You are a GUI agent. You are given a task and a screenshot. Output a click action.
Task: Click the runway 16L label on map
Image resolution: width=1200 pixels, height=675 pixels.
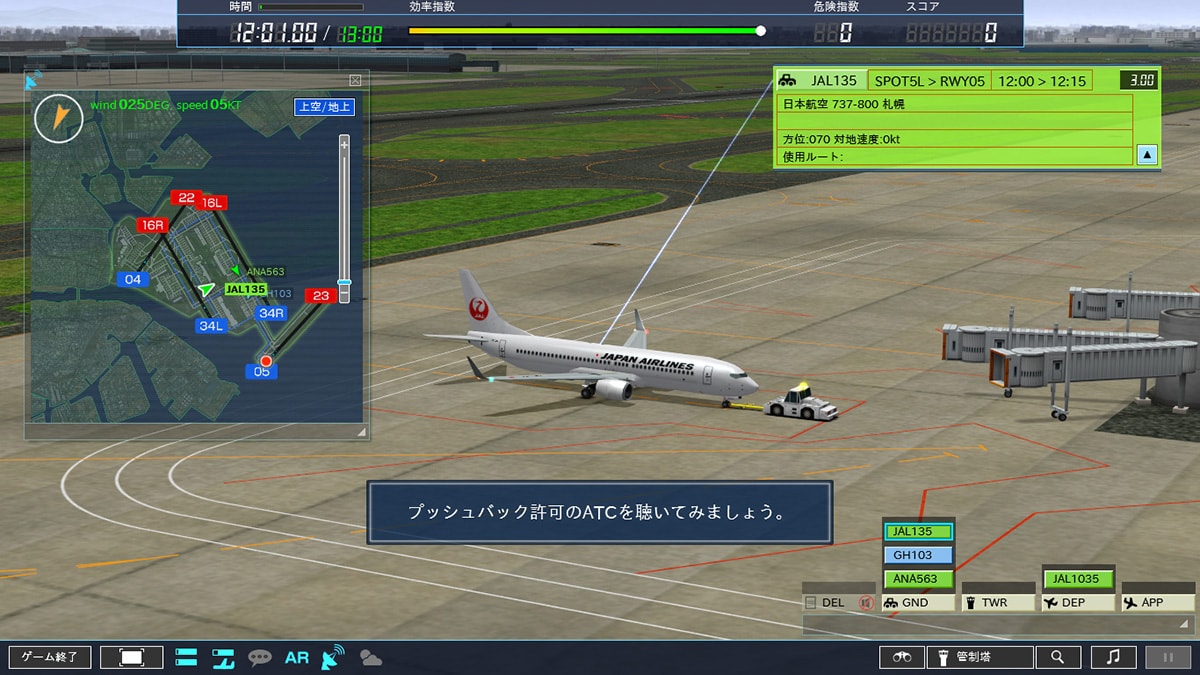(212, 202)
